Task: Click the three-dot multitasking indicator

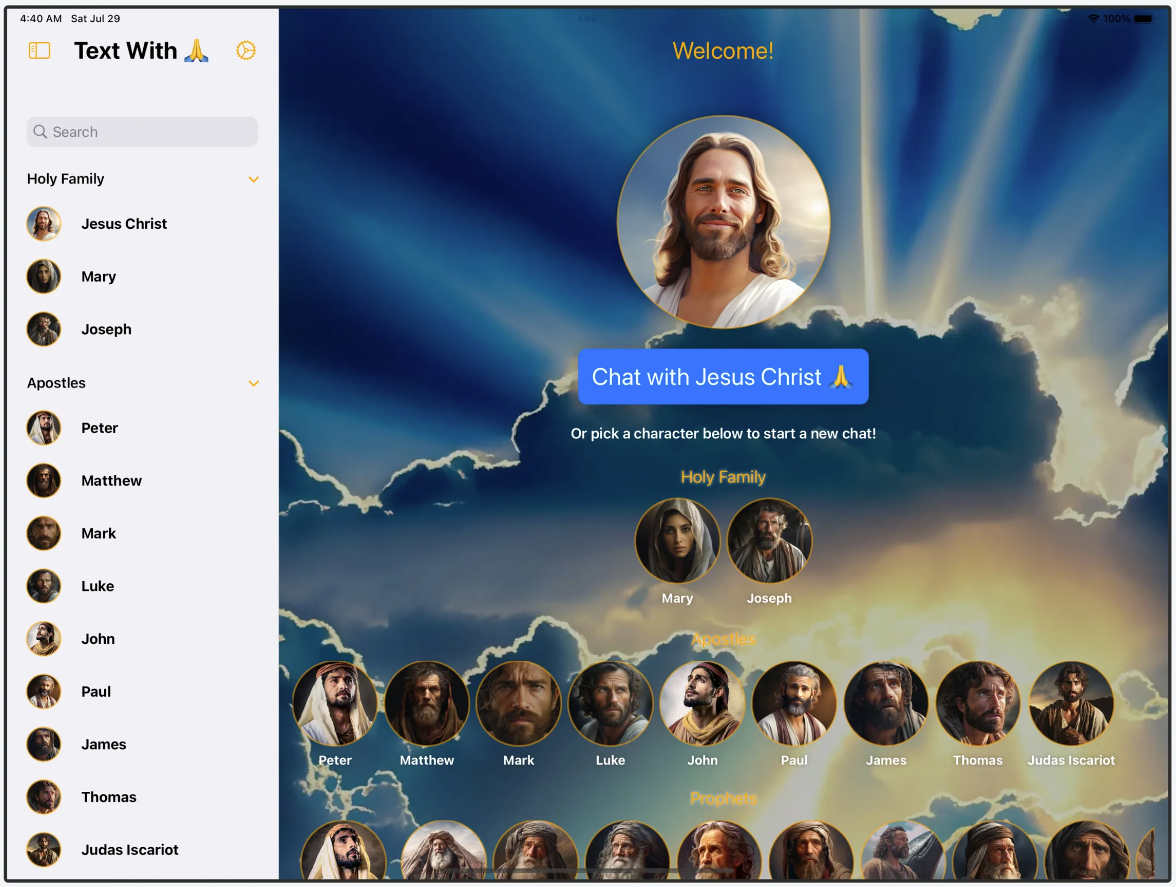Action: click(588, 18)
